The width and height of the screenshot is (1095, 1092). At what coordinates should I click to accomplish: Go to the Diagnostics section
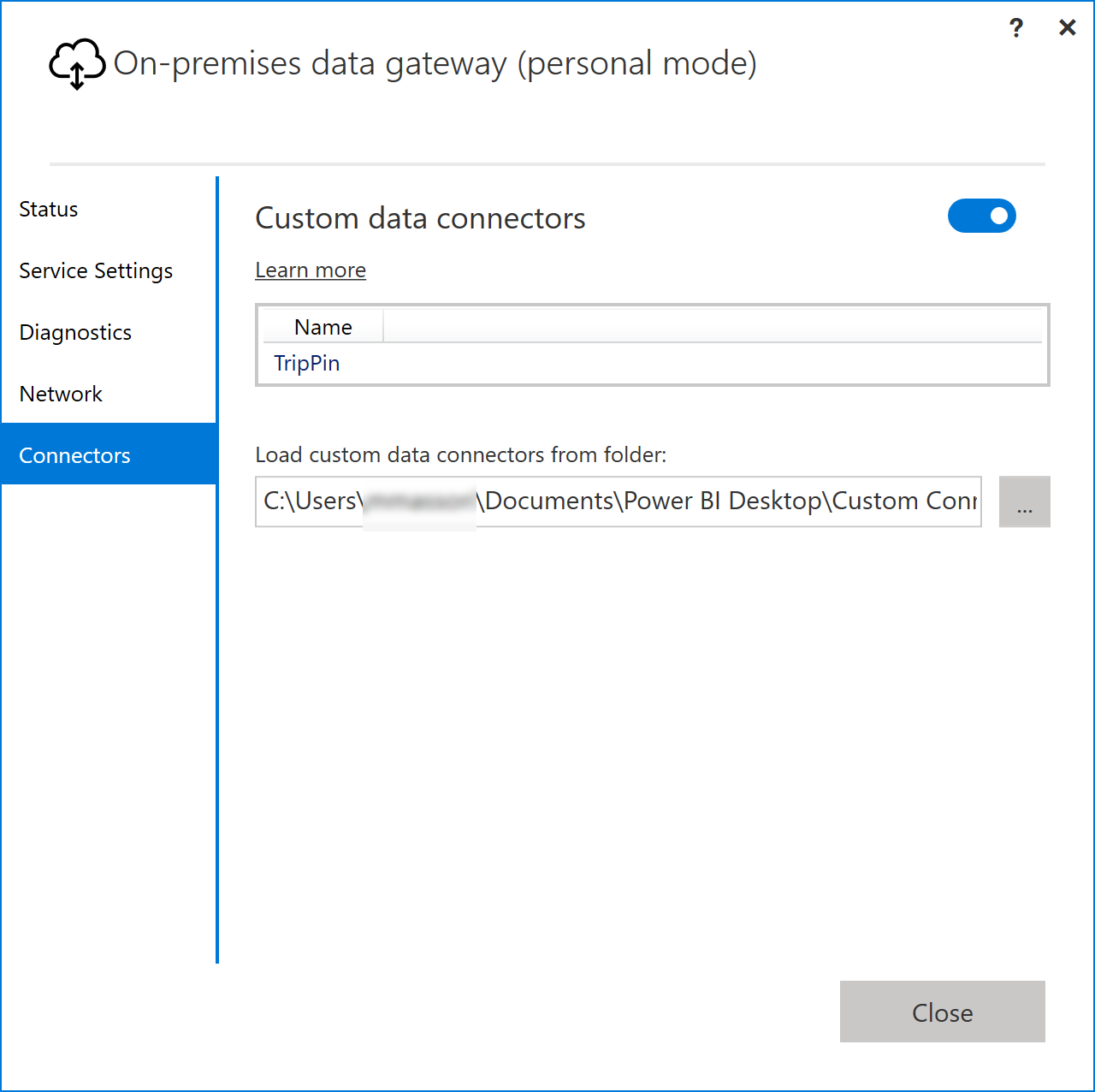pos(74,332)
